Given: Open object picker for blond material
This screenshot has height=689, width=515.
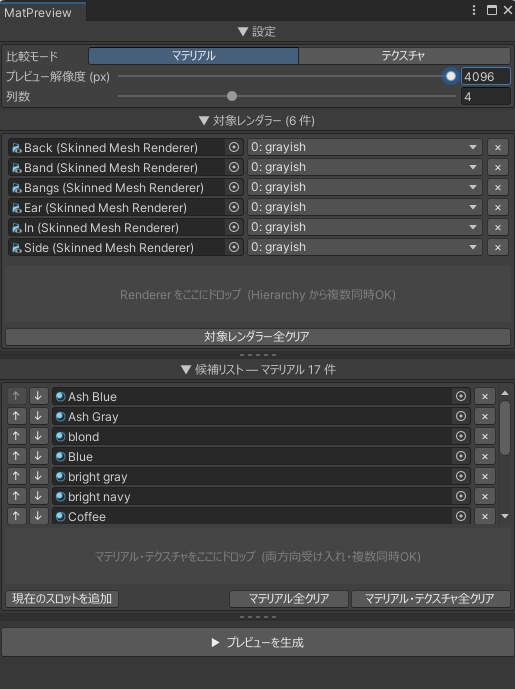Looking at the screenshot, I should click(461, 436).
